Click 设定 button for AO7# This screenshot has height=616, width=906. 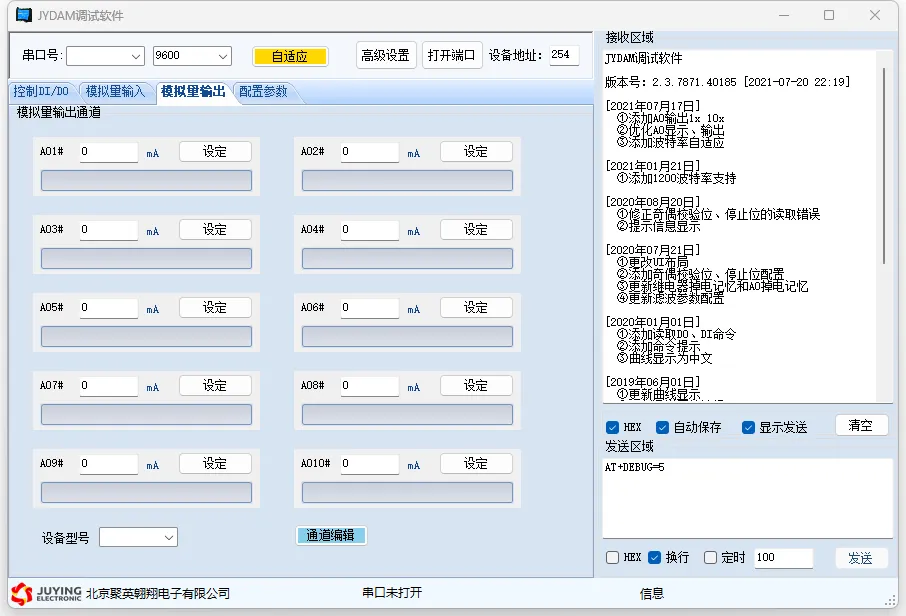[215, 385]
